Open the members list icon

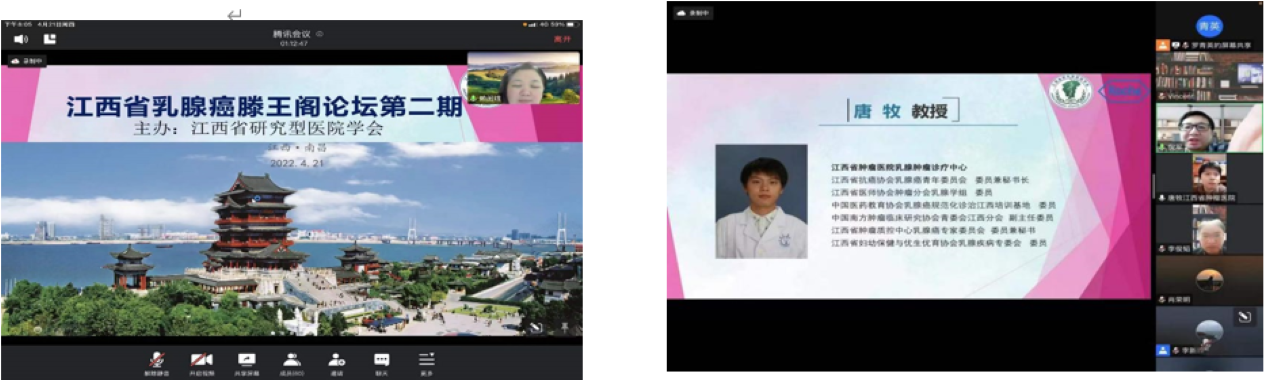click(x=291, y=361)
